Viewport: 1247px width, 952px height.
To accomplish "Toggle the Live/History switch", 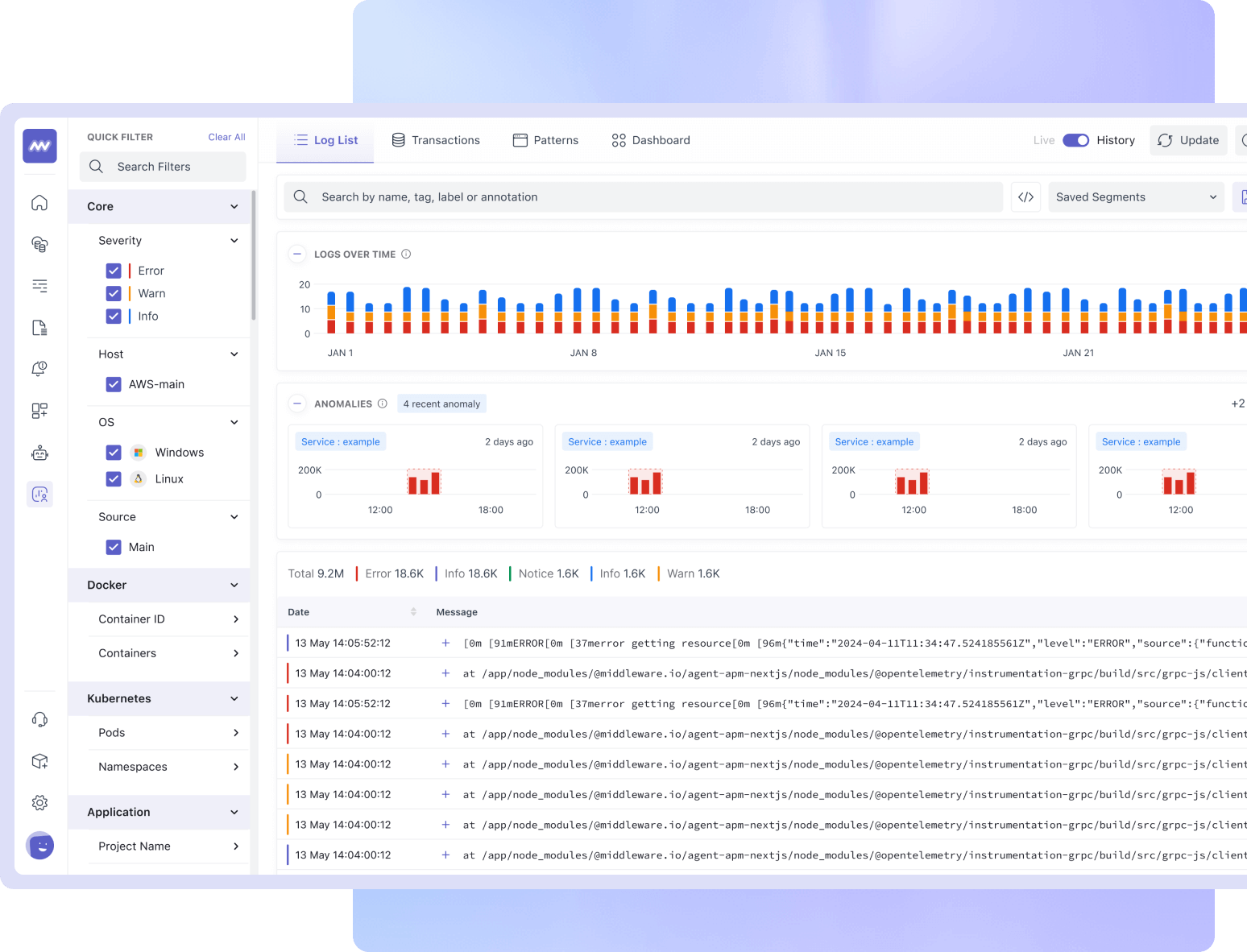I will 1075,140.
